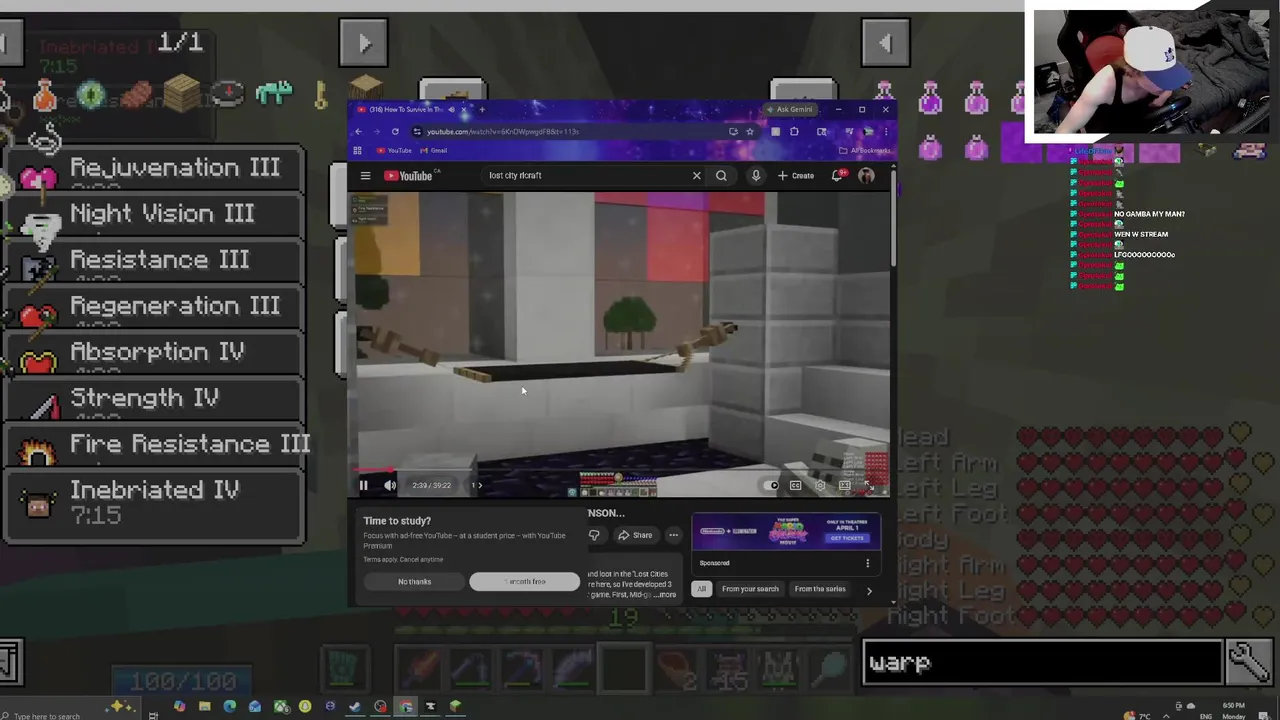The image size is (1280, 720).
Task: Expand the description with ...more
Action: 665,595
